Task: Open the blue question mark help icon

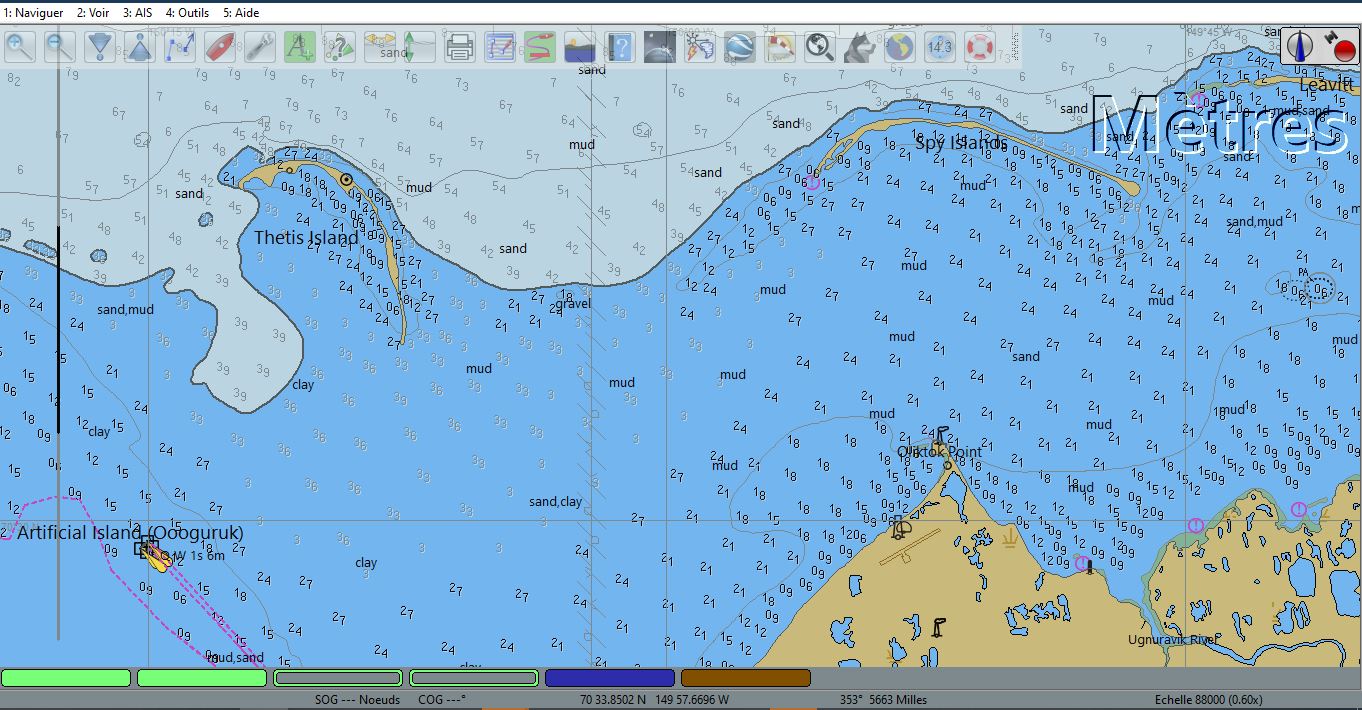Action: pos(620,47)
